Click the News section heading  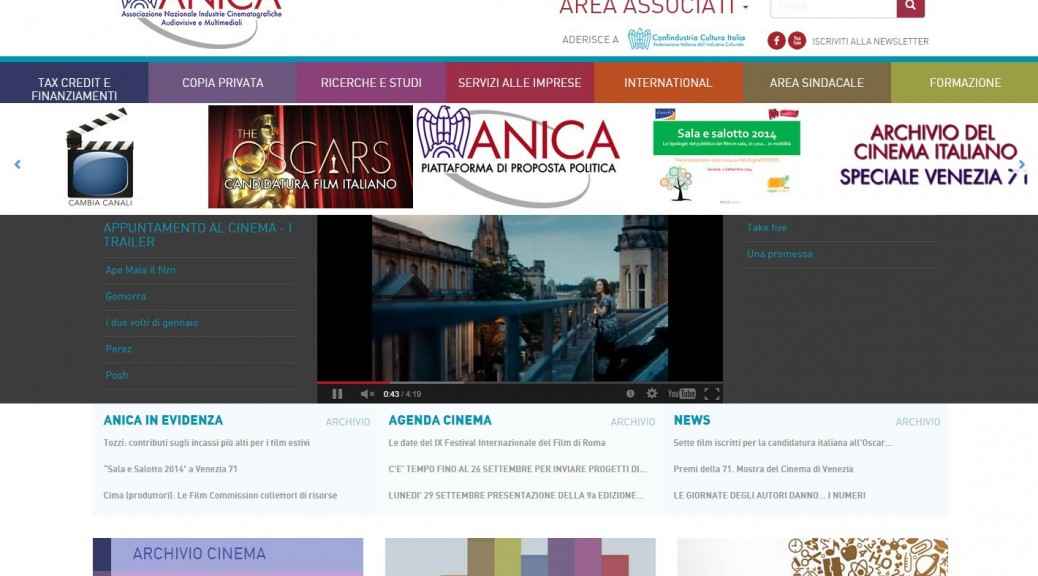point(692,420)
